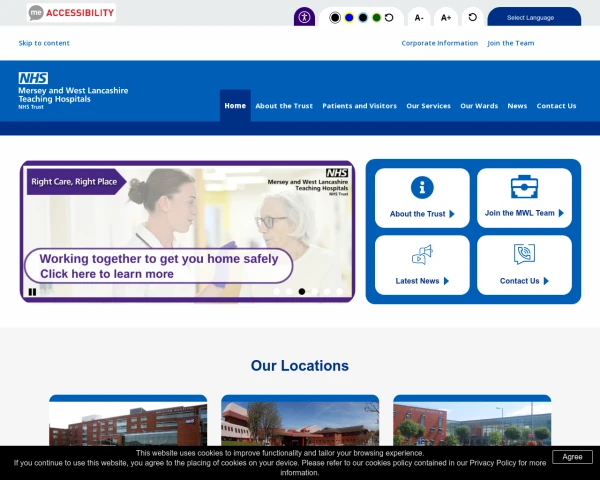
Task: Click the arrow next to Join the MWL Team
Action: 561,213
